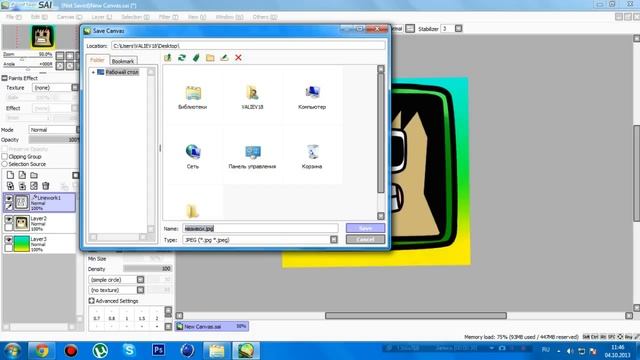Click the green refresh arrows icon
The width and height of the screenshot is (640, 360).
[182, 58]
